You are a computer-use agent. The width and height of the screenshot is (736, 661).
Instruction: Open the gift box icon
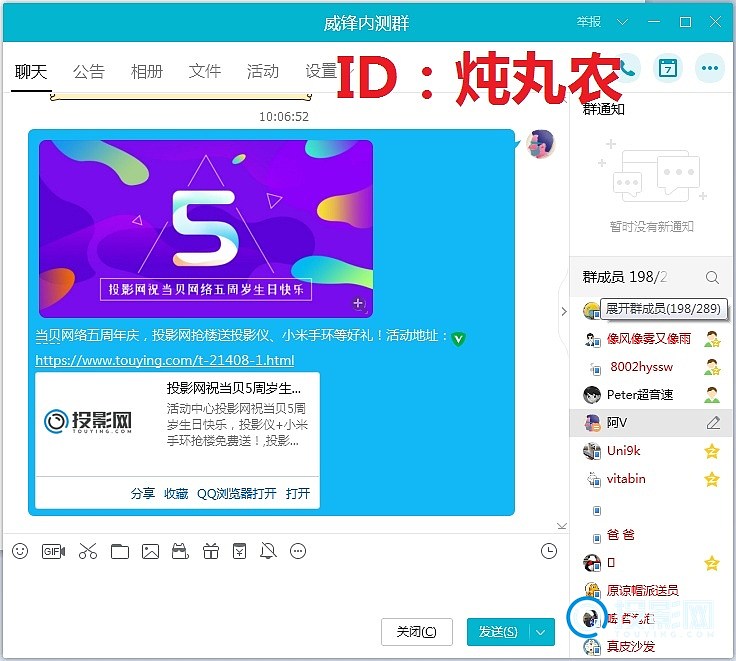click(x=211, y=551)
